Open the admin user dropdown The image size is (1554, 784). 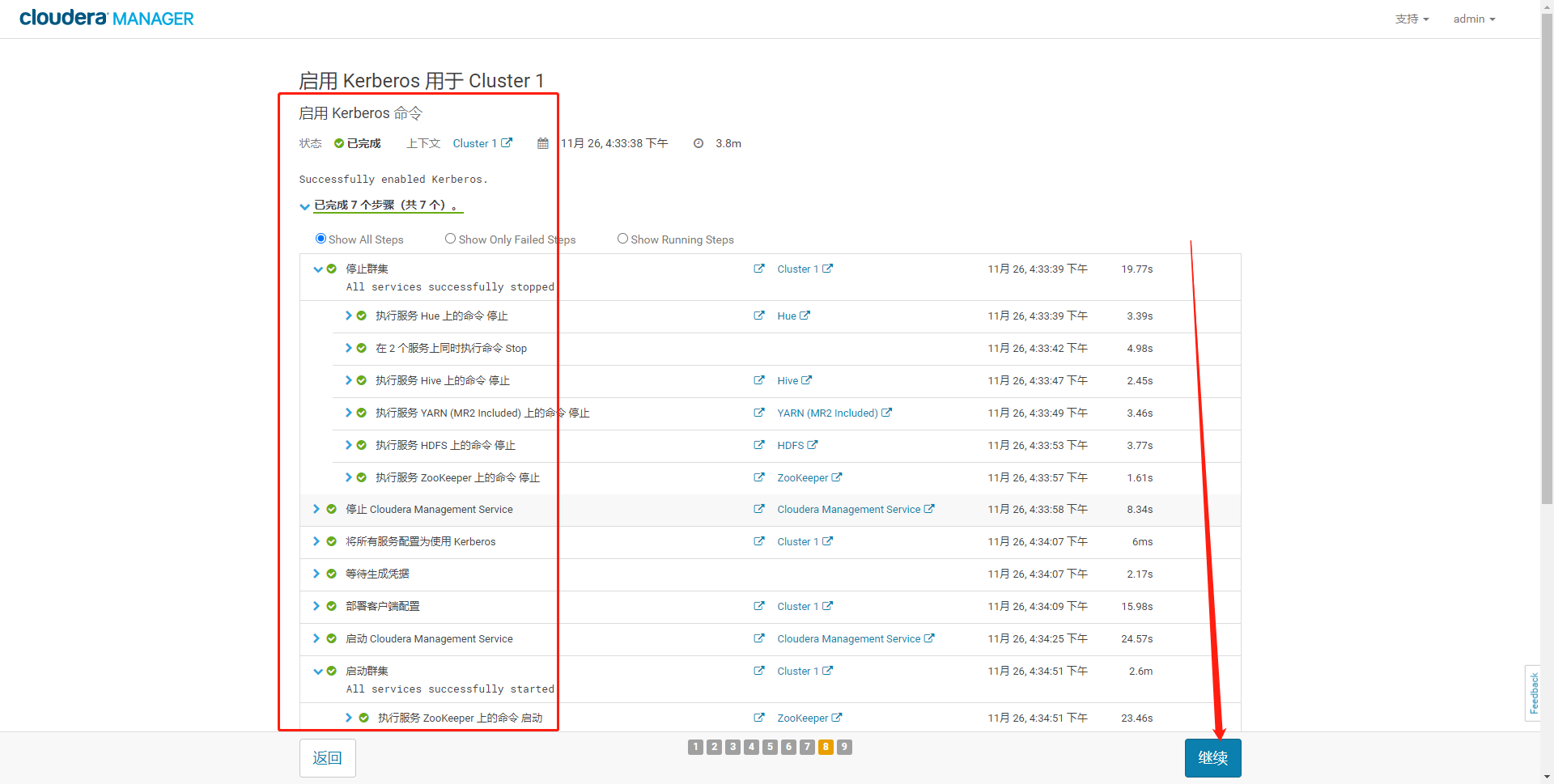pos(1474,19)
